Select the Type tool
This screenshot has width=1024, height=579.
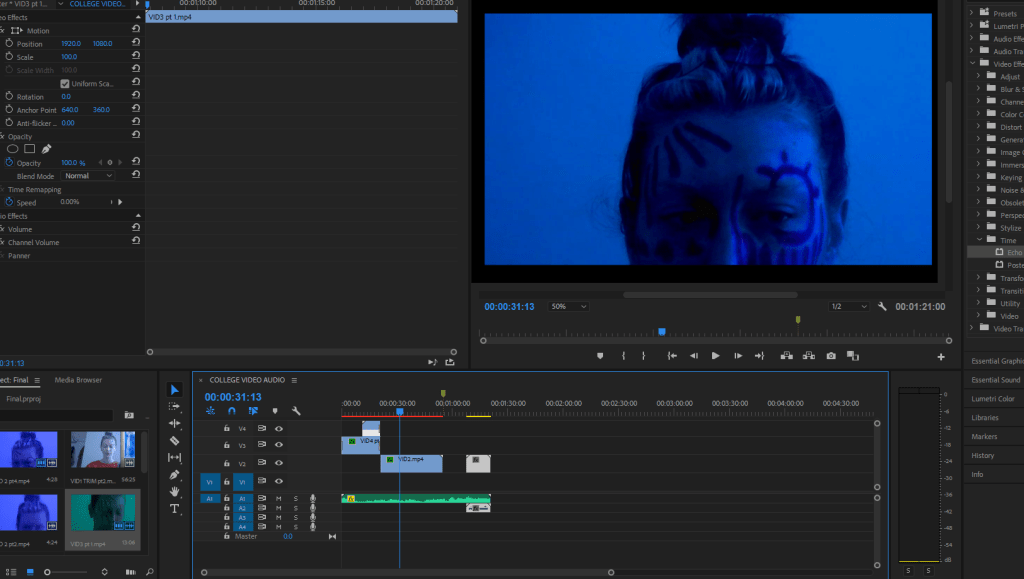pos(174,509)
